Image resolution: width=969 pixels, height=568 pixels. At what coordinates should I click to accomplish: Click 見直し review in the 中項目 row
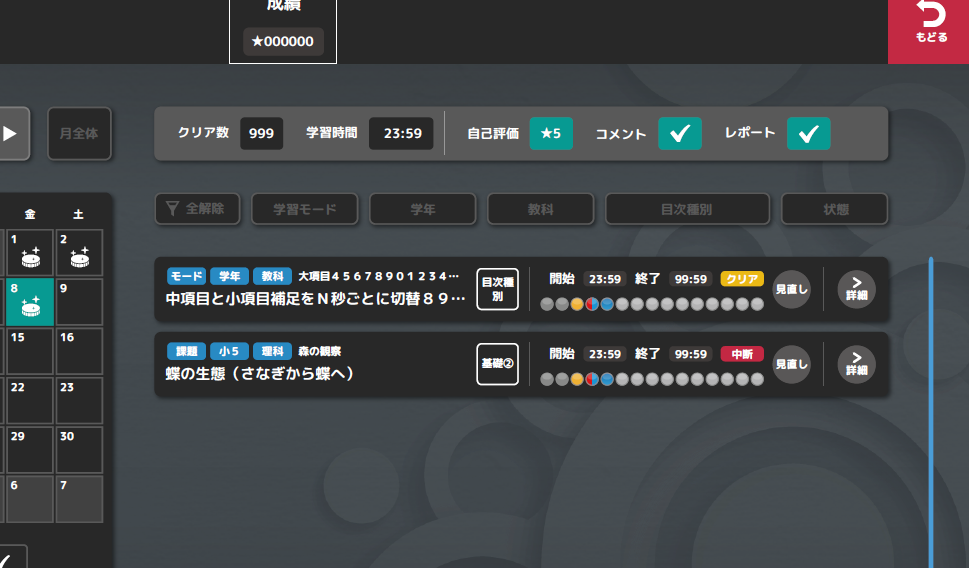click(792, 289)
